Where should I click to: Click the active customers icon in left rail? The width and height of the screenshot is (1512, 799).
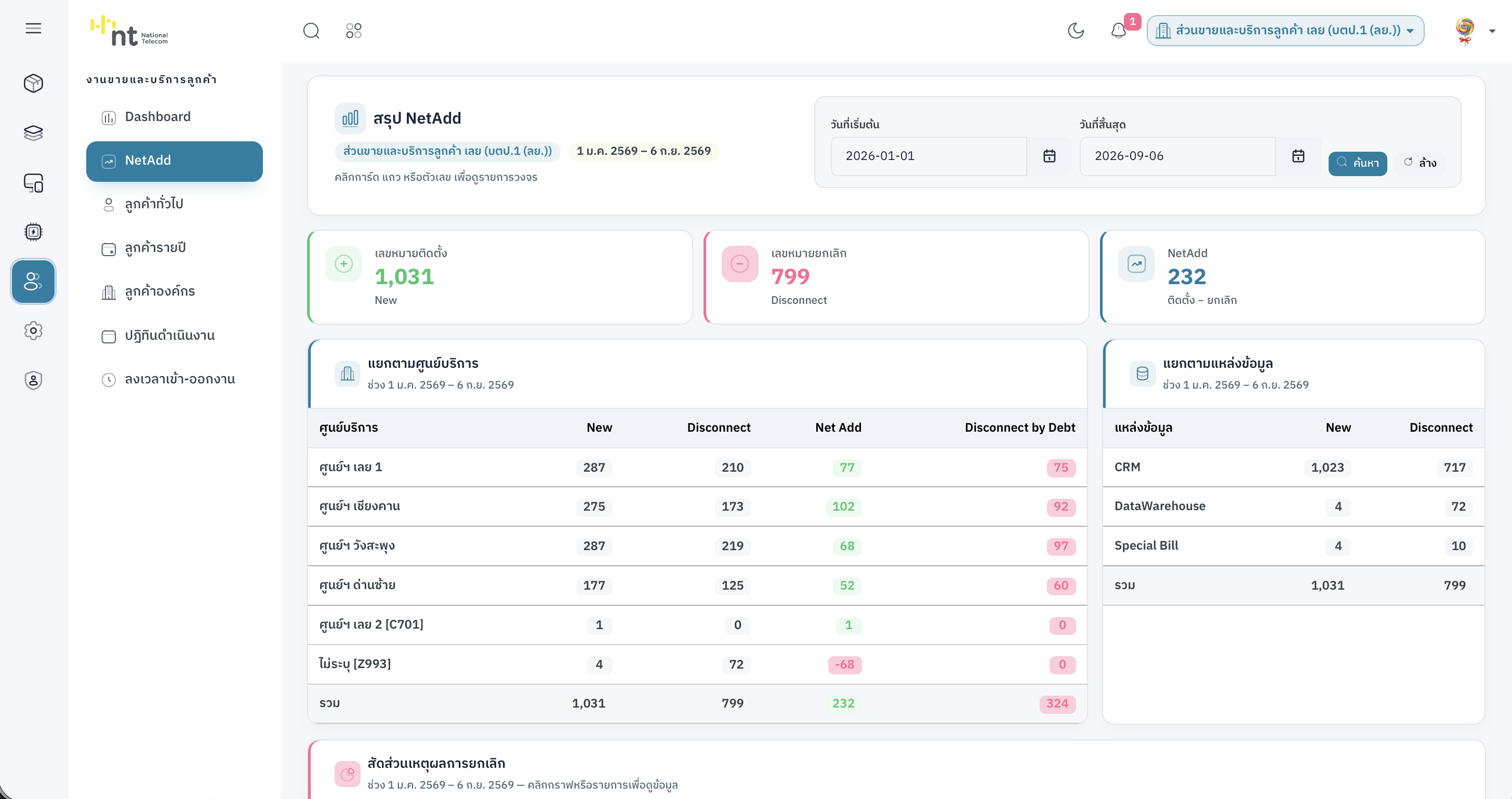(33, 281)
